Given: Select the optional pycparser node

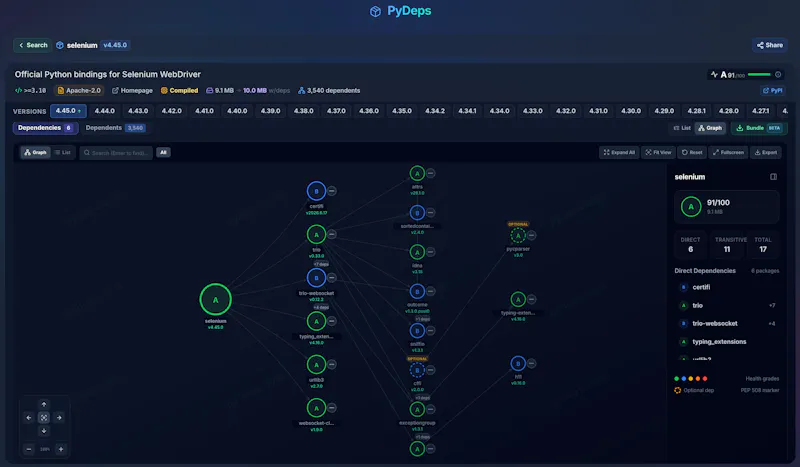Looking at the screenshot, I should click(518, 236).
